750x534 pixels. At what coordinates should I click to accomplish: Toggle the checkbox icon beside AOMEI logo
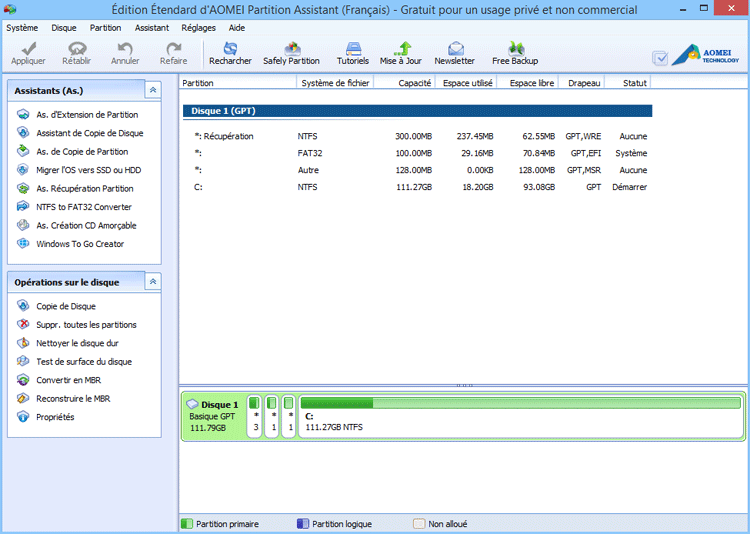660,58
